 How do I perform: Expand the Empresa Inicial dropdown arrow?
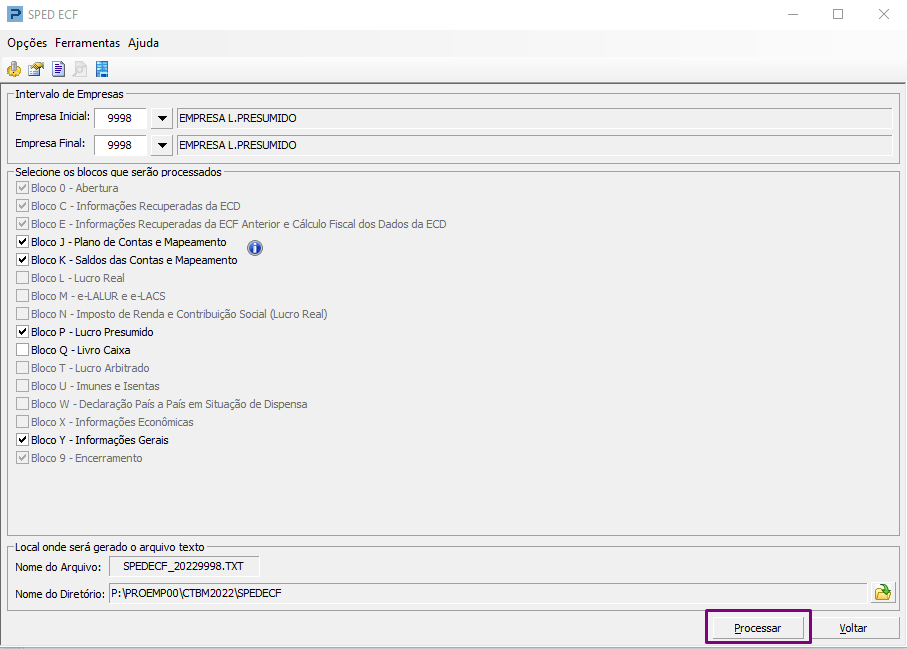[162, 118]
